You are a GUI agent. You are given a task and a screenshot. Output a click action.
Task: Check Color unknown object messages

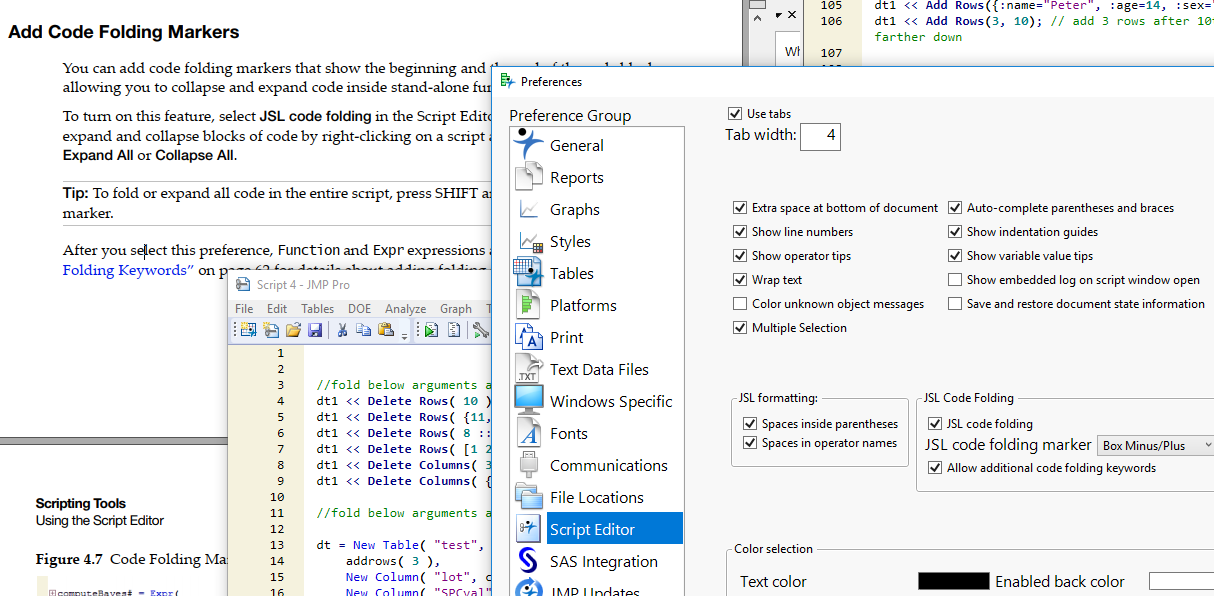click(741, 303)
